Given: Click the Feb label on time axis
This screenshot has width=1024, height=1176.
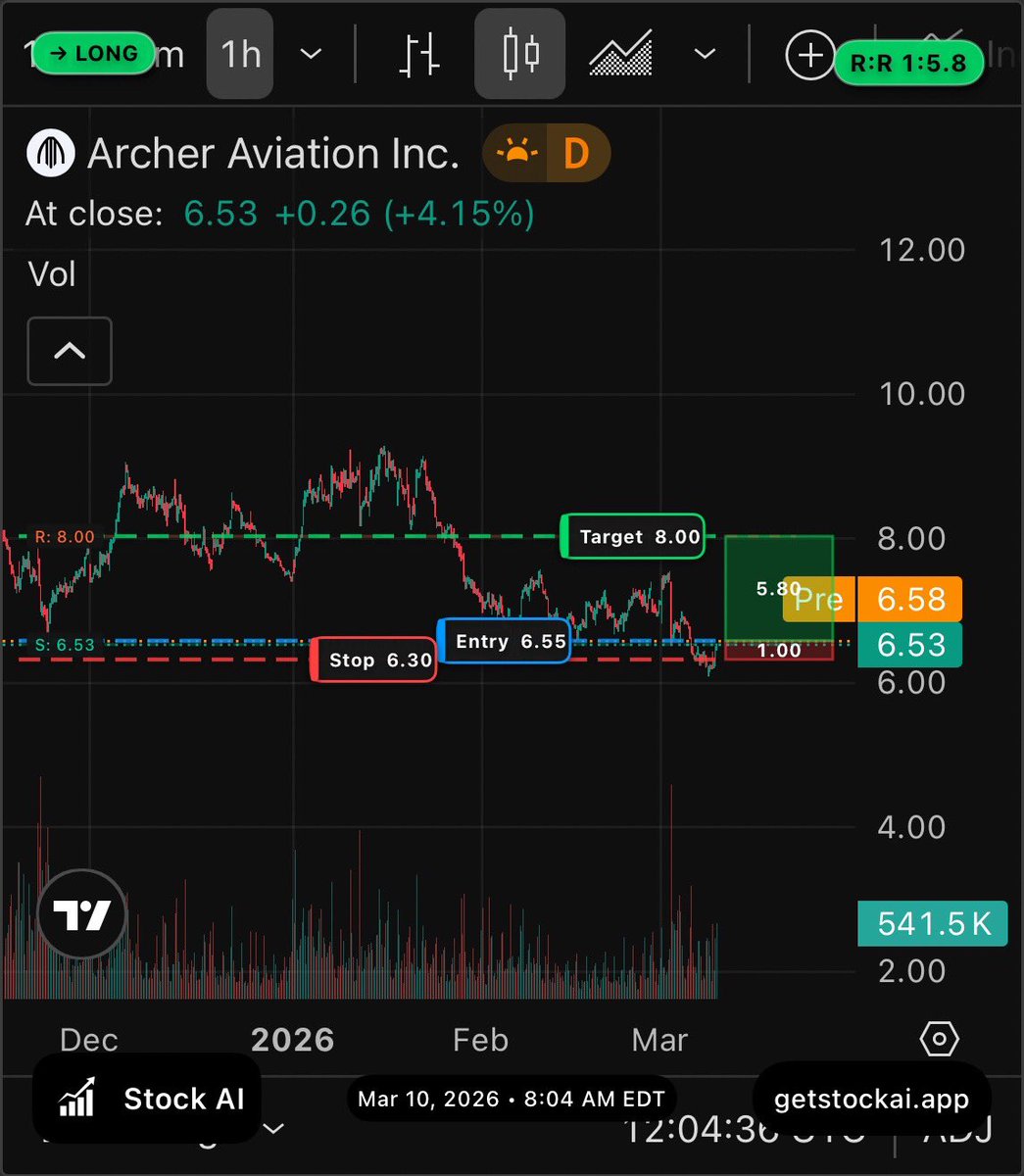Looking at the screenshot, I should click(x=480, y=1040).
